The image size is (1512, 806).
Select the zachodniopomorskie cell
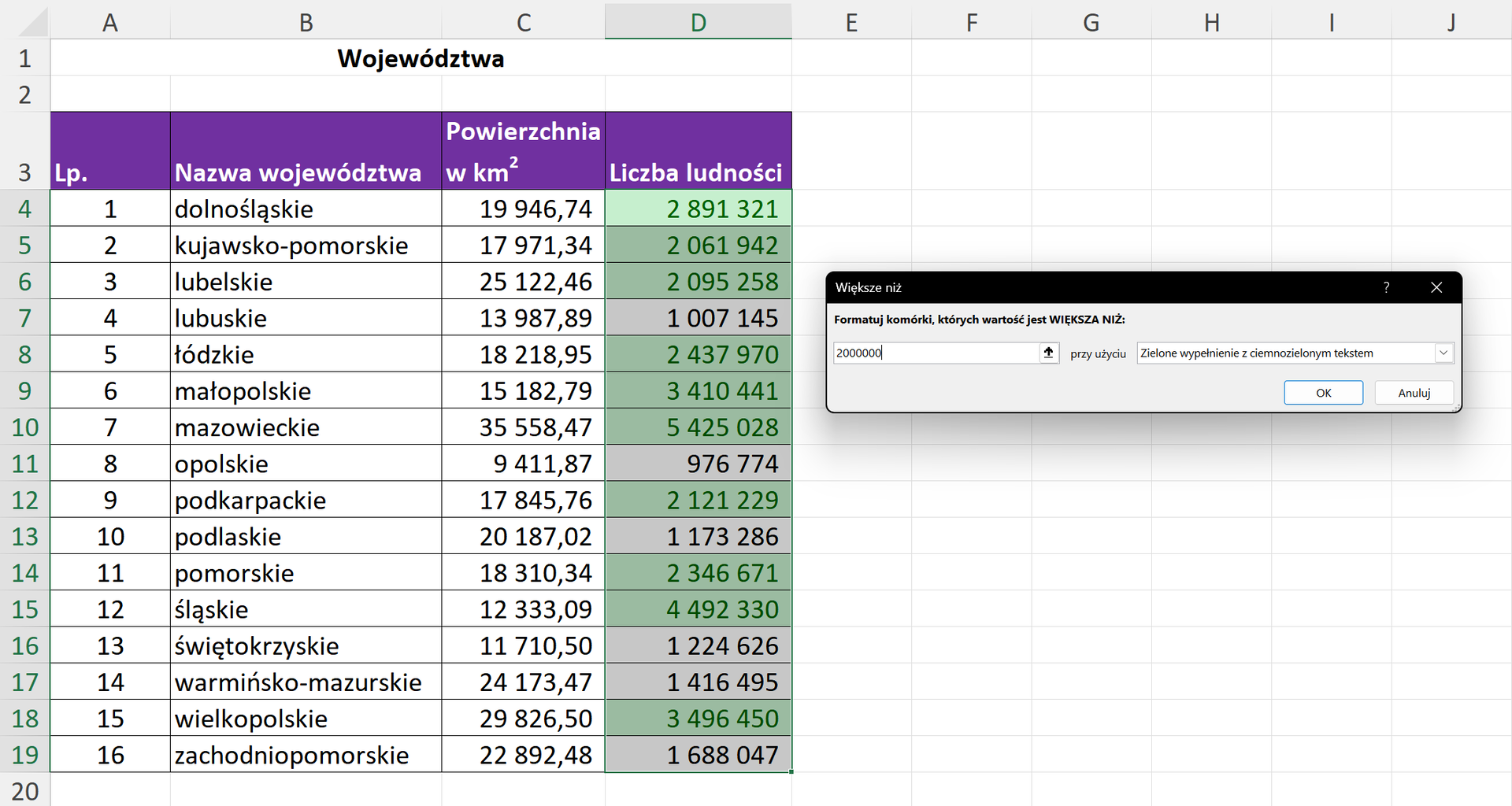306,755
